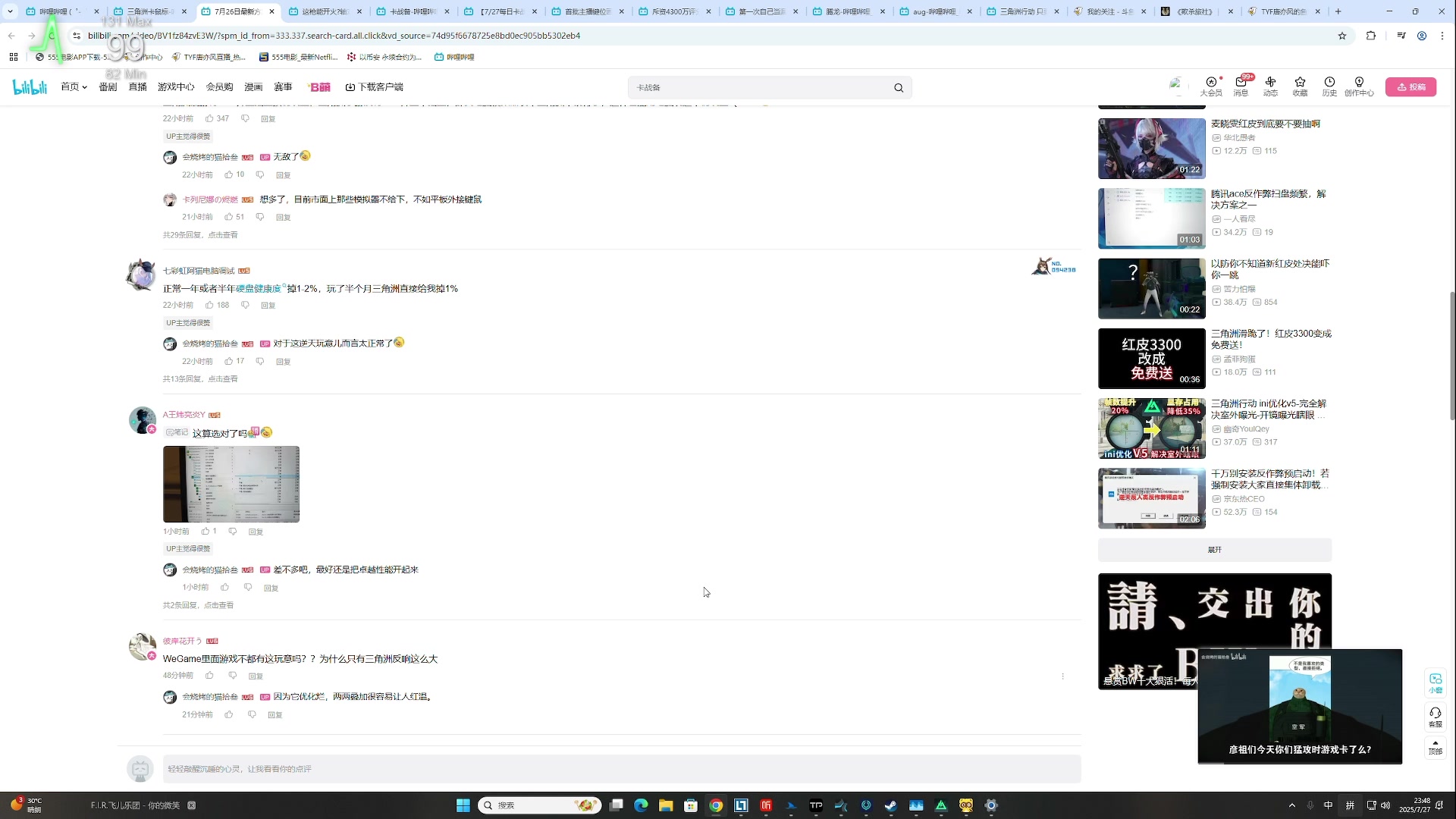The width and height of the screenshot is (1456, 819).
Task: Open the Chrome three-dot menu
Action: tap(1442, 36)
